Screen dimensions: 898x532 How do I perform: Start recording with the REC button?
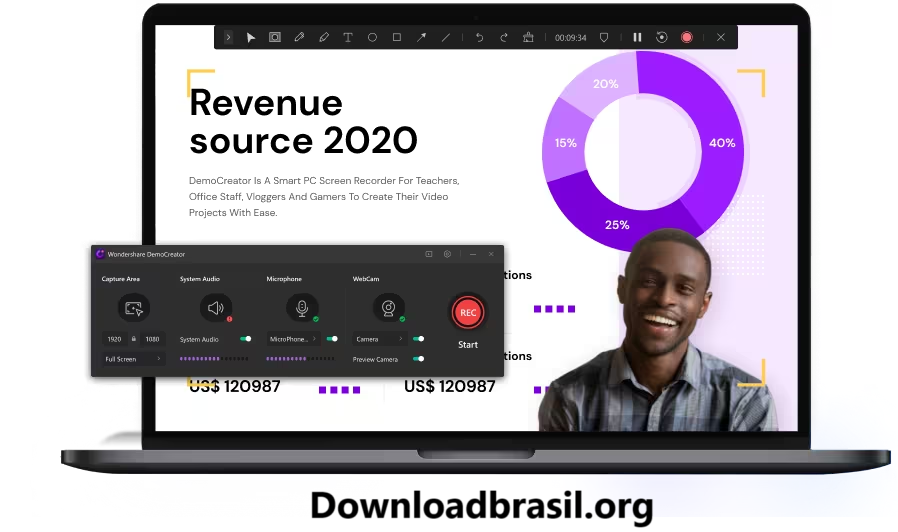468,313
